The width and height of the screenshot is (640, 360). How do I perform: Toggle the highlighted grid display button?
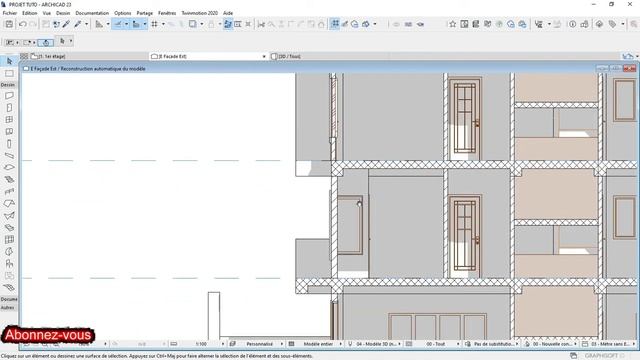pyautogui.click(x=335, y=24)
